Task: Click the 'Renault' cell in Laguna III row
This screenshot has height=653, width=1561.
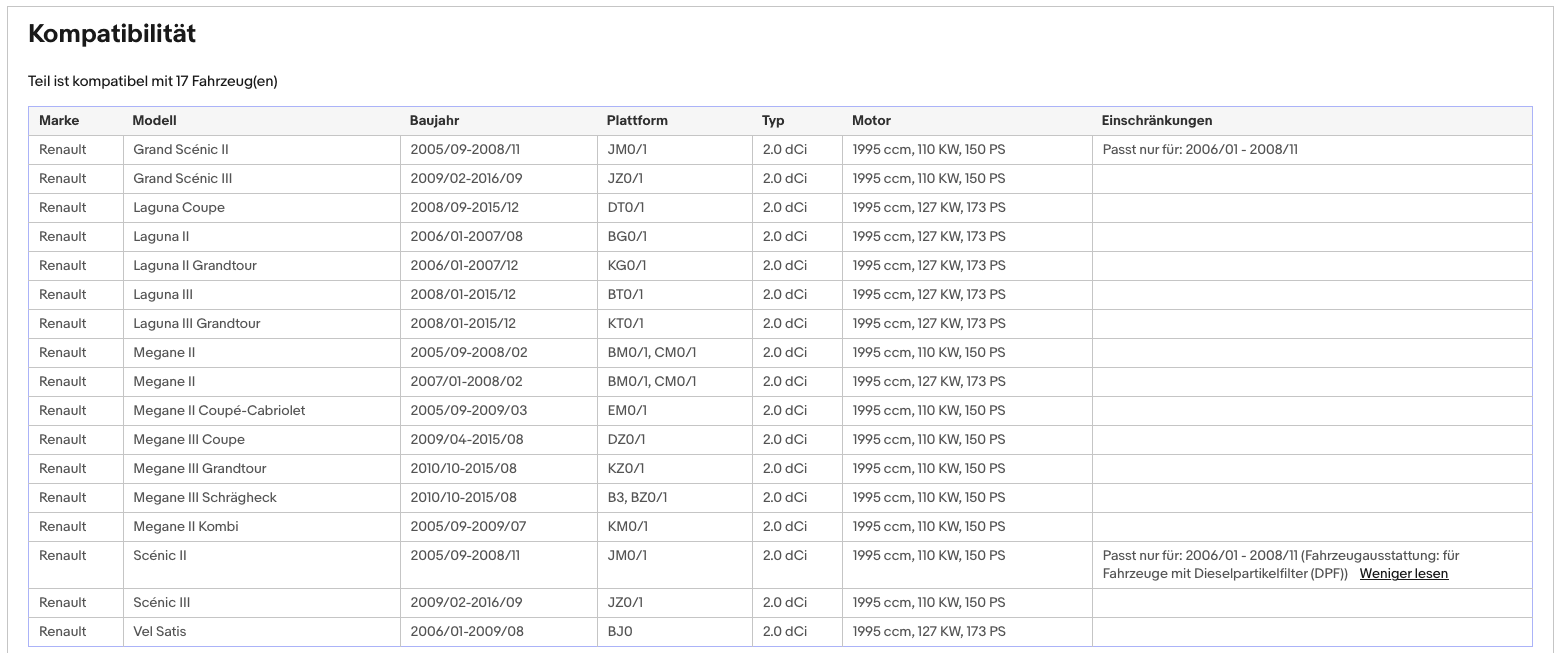Action: pos(76,294)
